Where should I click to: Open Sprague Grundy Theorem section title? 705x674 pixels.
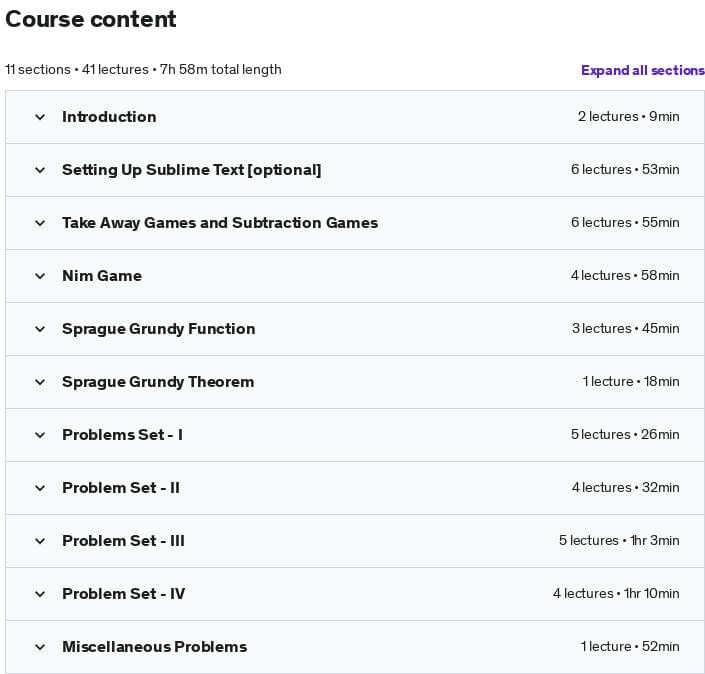158,382
